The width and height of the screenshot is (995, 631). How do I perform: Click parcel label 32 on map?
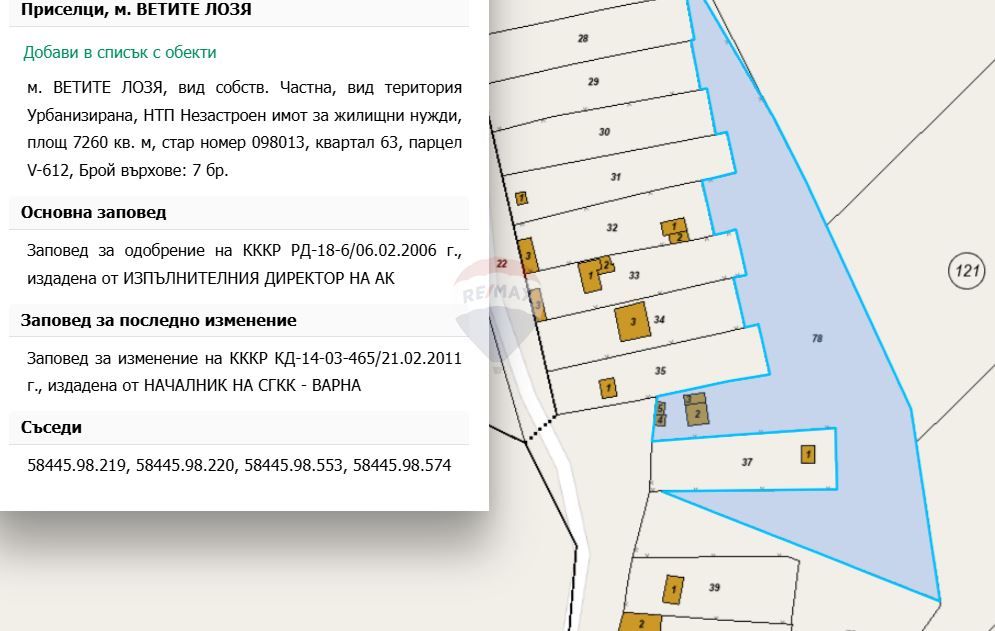pyautogui.click(x=611, y=228)
